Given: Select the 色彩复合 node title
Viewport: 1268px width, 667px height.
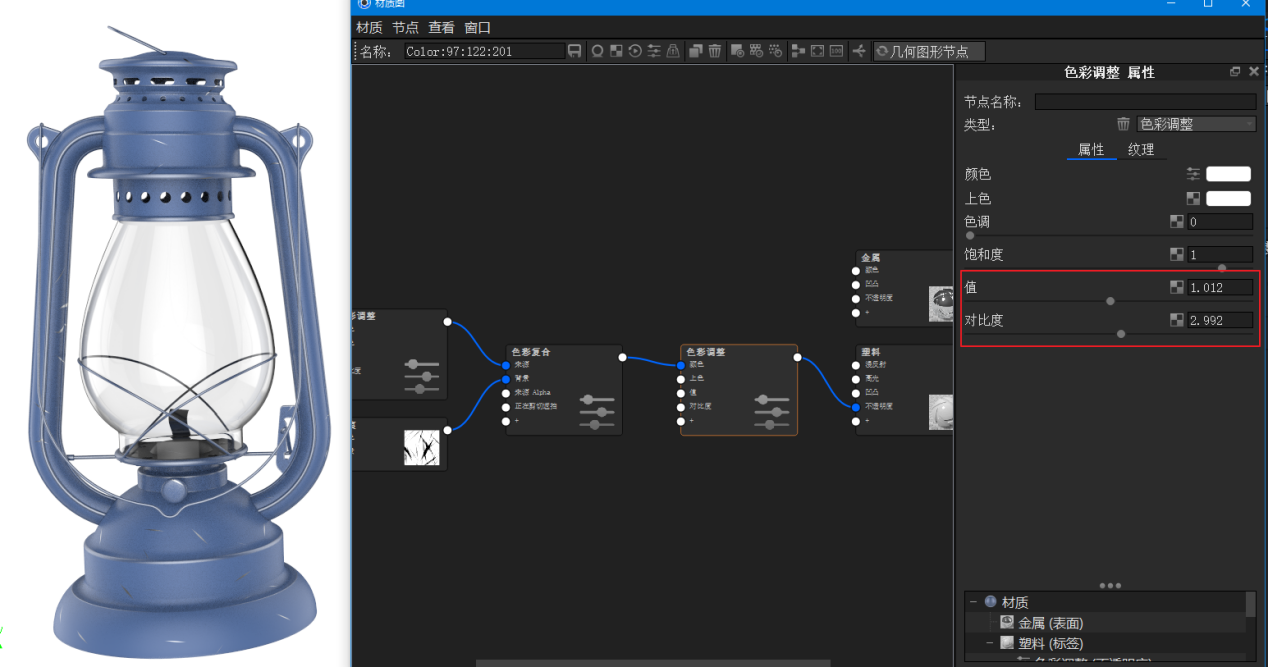Looking at the screenshot, I should tap(531, 352).
